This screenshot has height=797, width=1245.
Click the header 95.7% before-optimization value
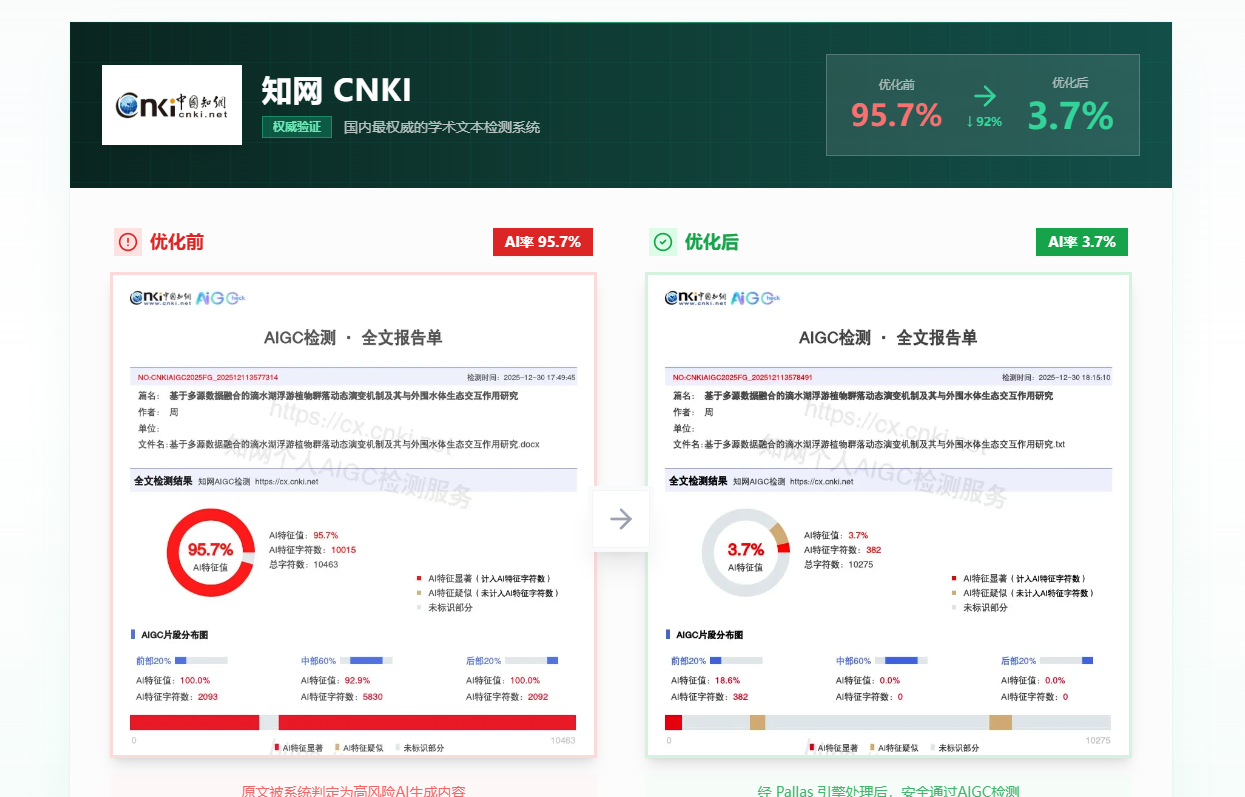point(897,116)
